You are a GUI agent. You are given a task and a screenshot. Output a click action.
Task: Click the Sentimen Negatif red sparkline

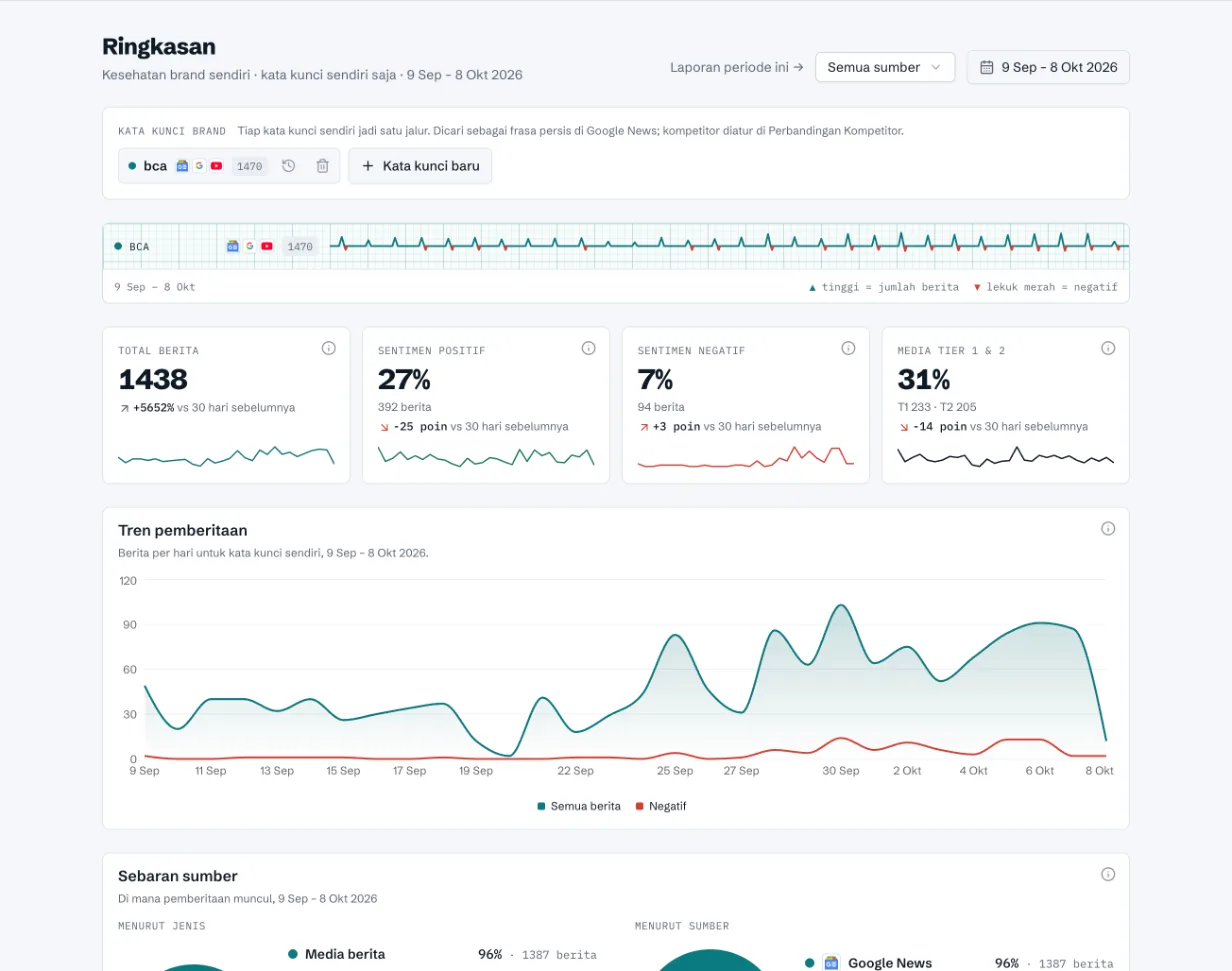click(x=746, y=457)
